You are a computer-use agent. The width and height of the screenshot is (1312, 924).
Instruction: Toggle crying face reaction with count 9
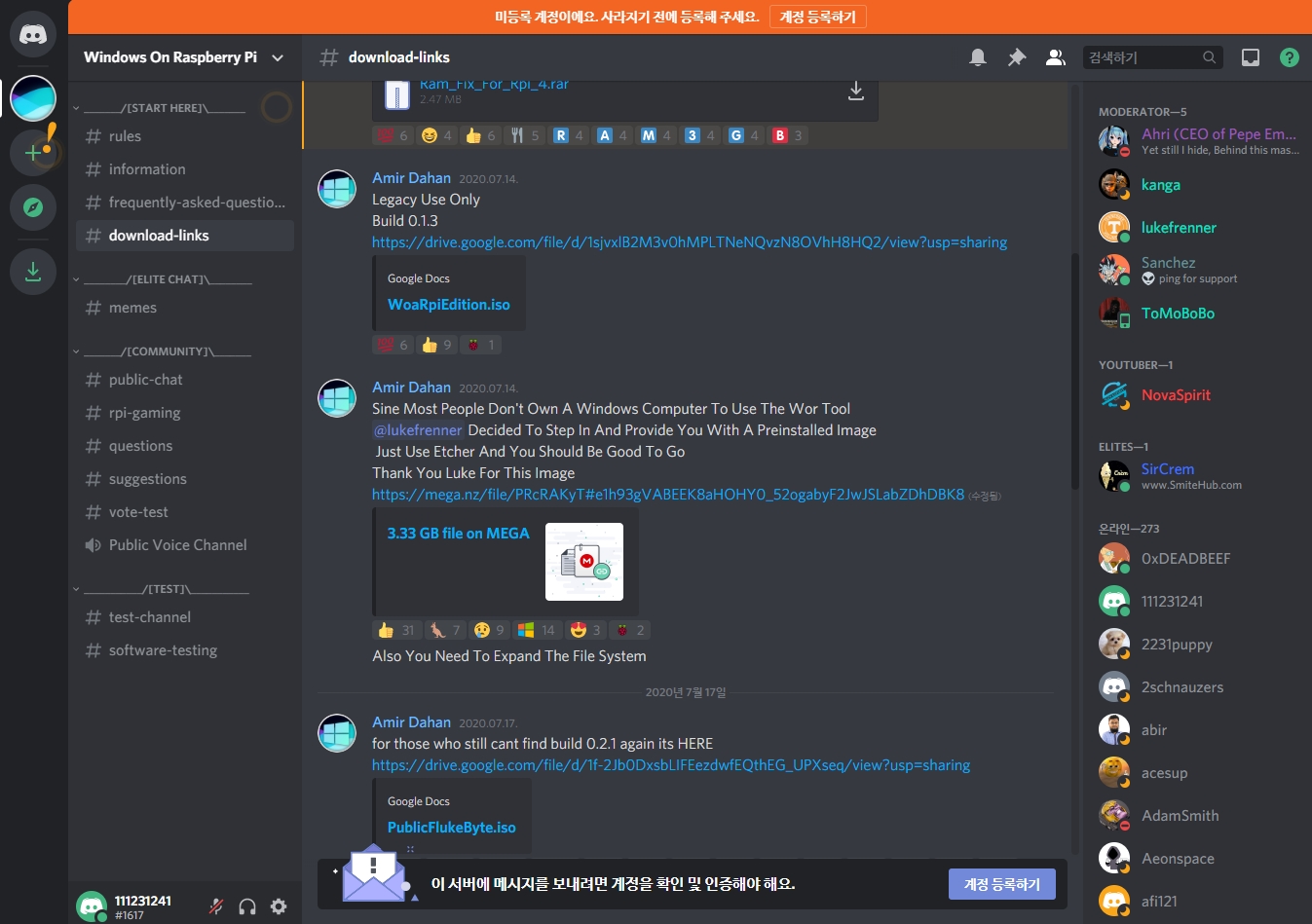point(489,630)
